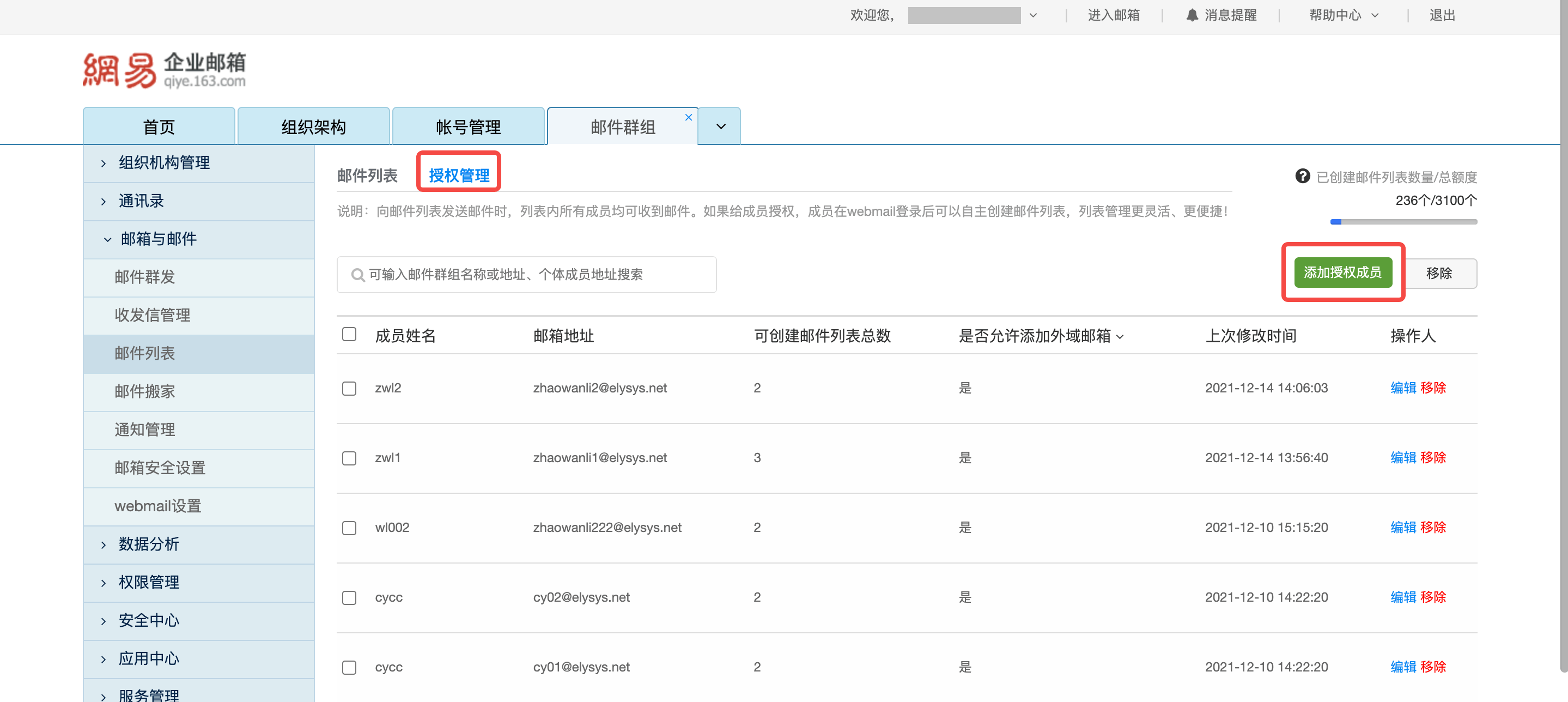This screenshot has height=702, width=1568.
Task: Click the help question mark icon near quota
Action: coord(1303,177)
